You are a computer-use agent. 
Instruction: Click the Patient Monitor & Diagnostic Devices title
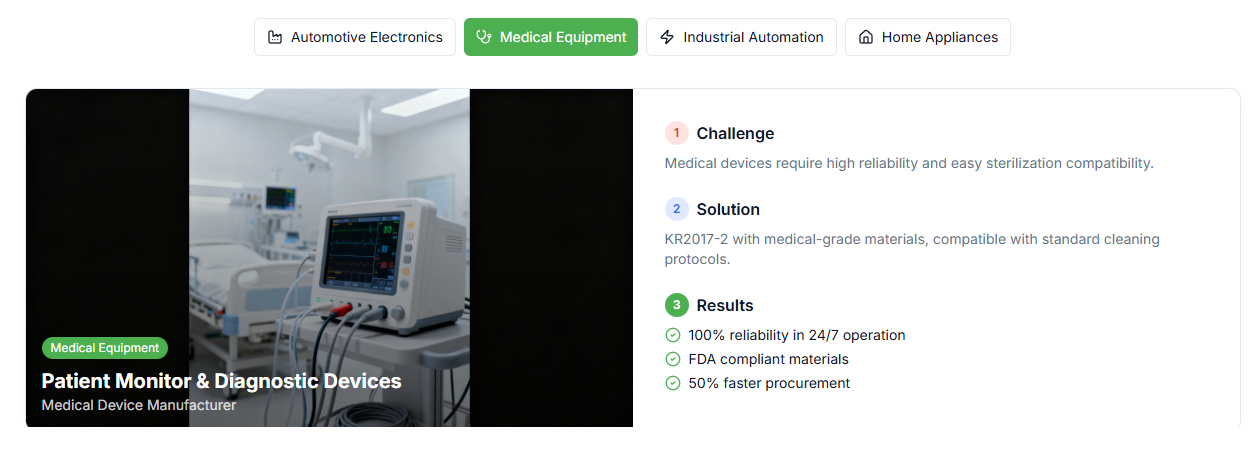coord(221,381)
